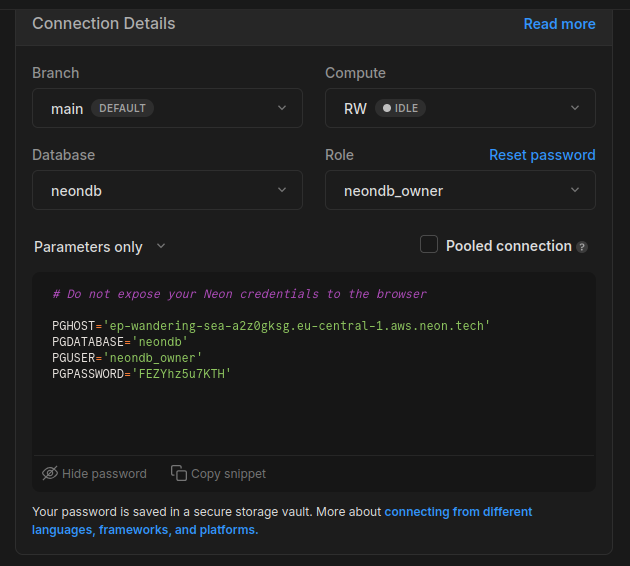Open the Read more link
This screenshot has width=630, height=566.
coord(559,24)
